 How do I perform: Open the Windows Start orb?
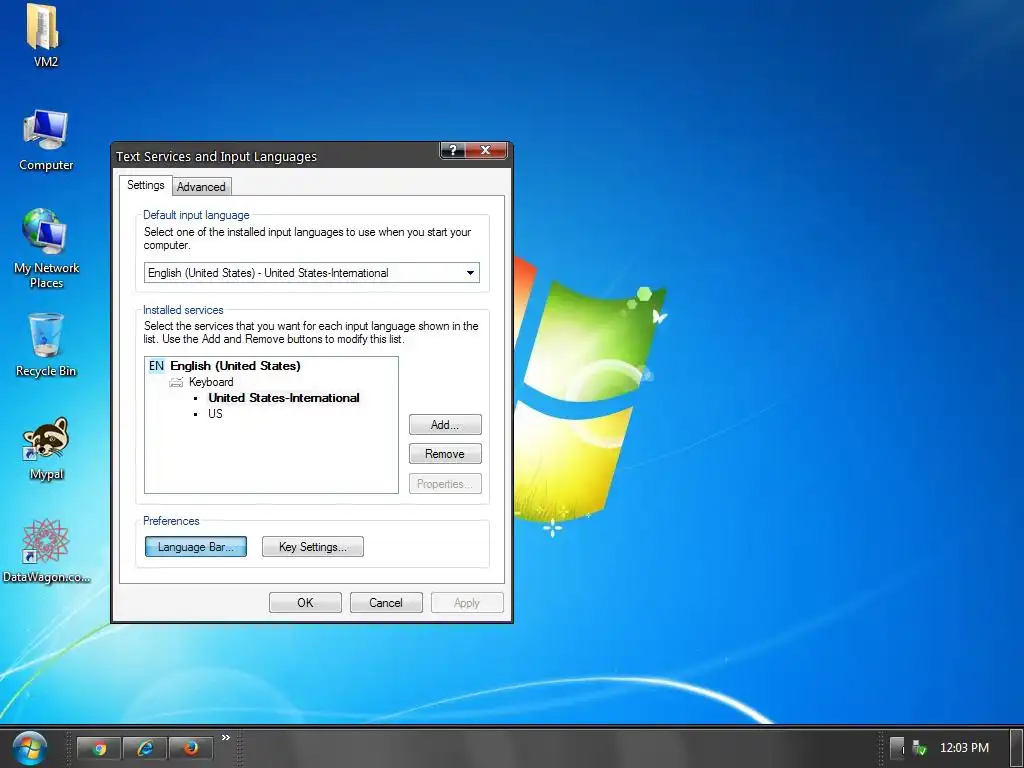tap(29, 748)
